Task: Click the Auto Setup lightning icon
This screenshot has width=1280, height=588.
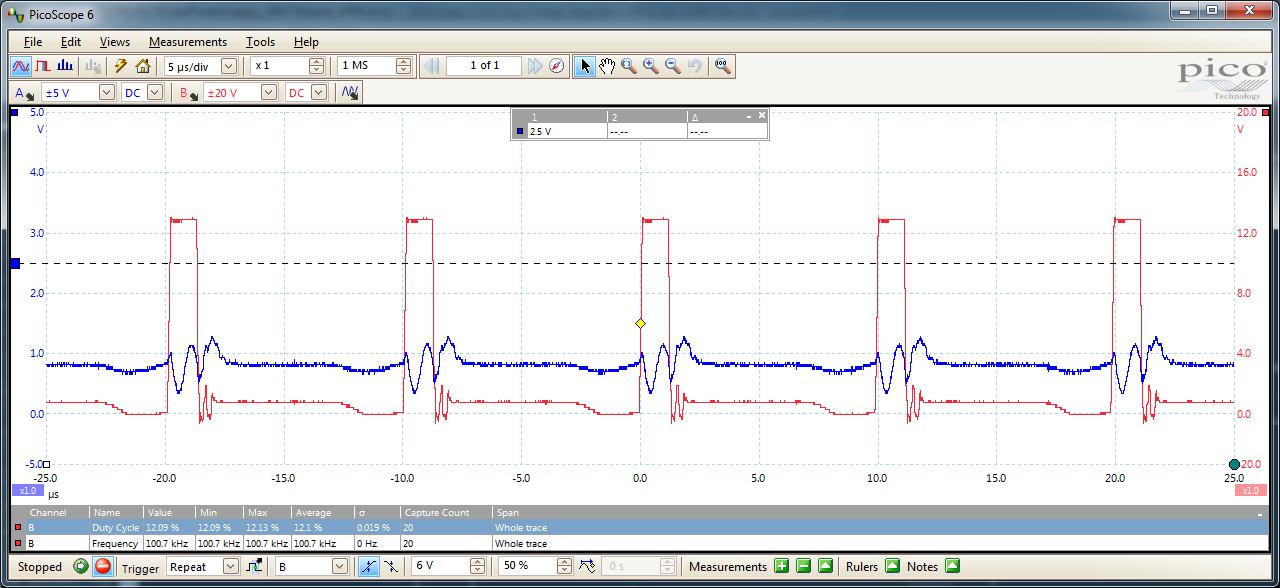Action: coord(121,66)
